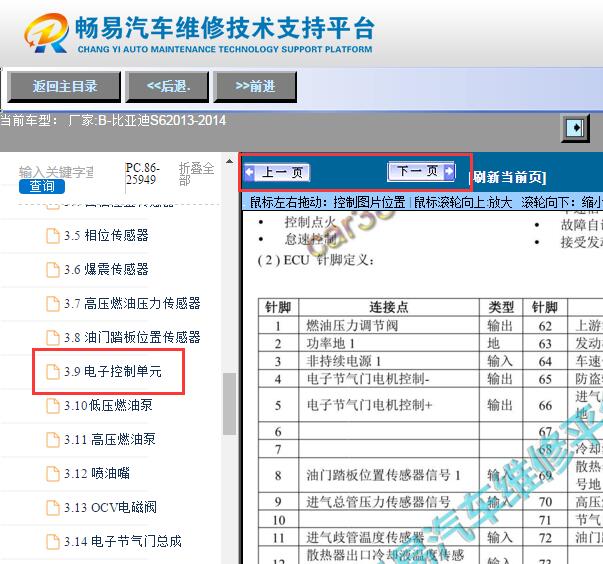This screenshot has height=564, width=603.
Task: Open 3.5 相位传感器 tree item
Action: pyautogui.click(x=106, y=235)
